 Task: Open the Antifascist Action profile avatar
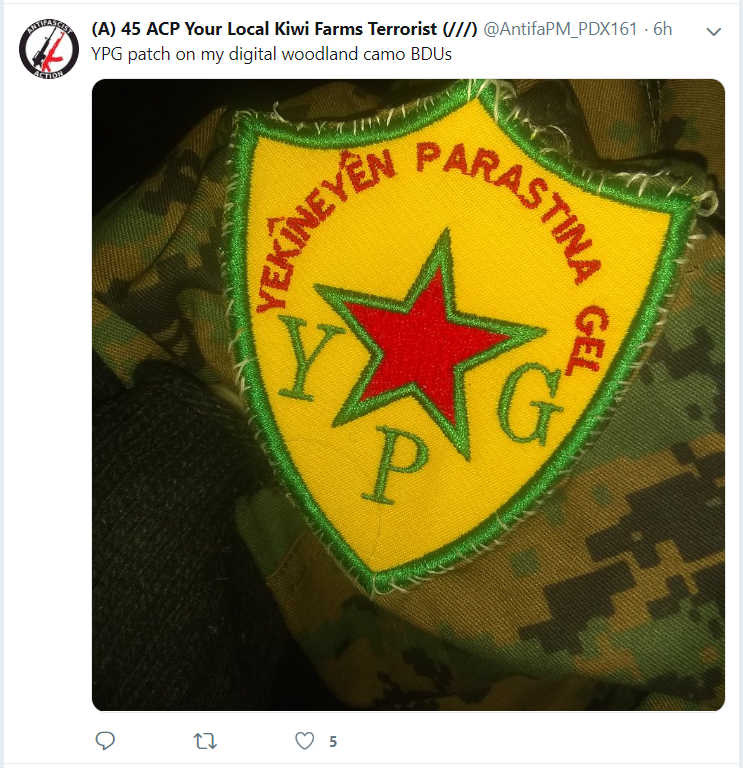coord(49,49)
